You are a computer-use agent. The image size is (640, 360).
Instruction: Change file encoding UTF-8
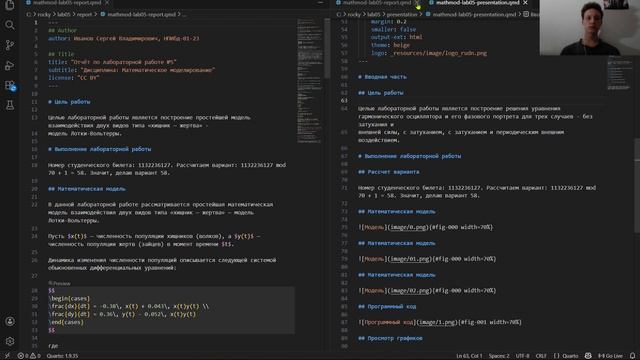[522, 356]
